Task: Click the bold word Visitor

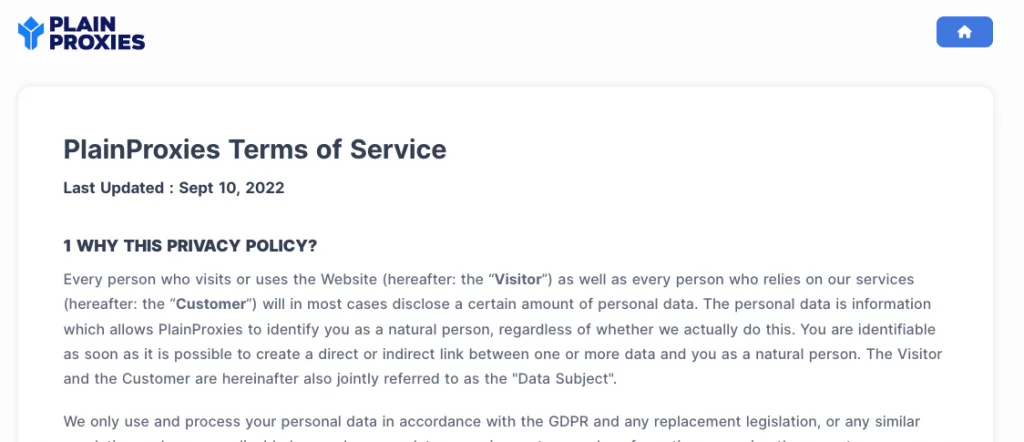Action: [x=519, y=279]
